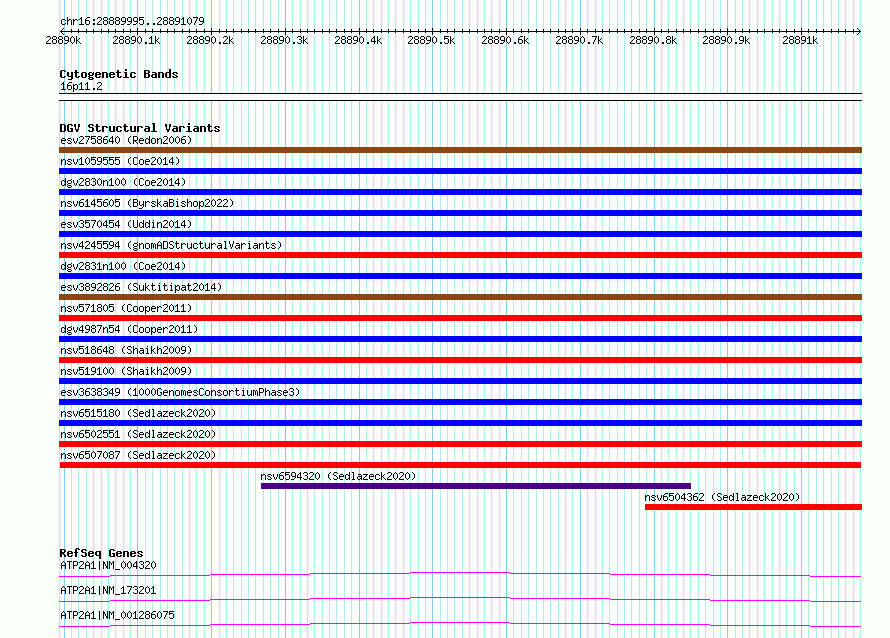Select the purple nsv6594320 variant bar
Screen dimensions: 890x638
476,486
